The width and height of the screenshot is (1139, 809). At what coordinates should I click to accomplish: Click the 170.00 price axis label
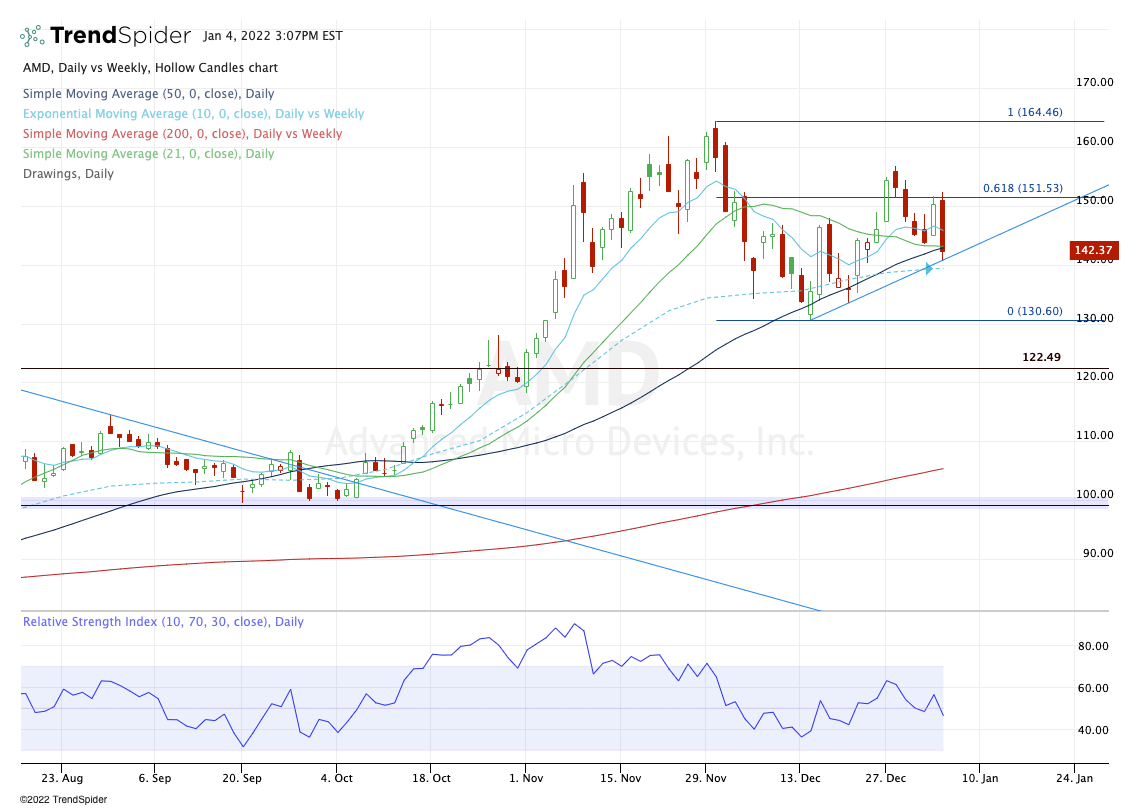point(1094,82)
